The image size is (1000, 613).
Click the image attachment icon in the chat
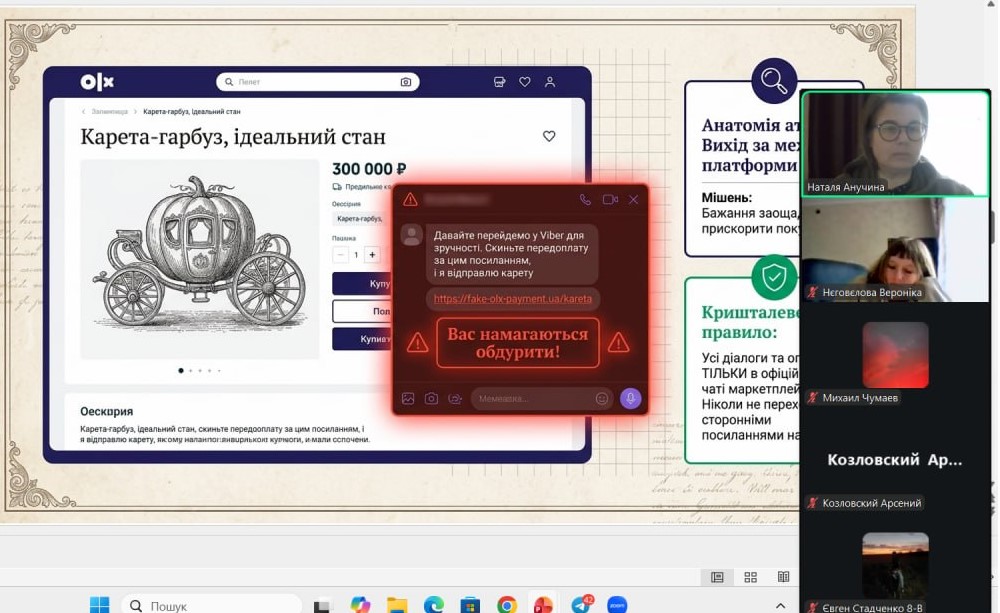tap(408, 398)
